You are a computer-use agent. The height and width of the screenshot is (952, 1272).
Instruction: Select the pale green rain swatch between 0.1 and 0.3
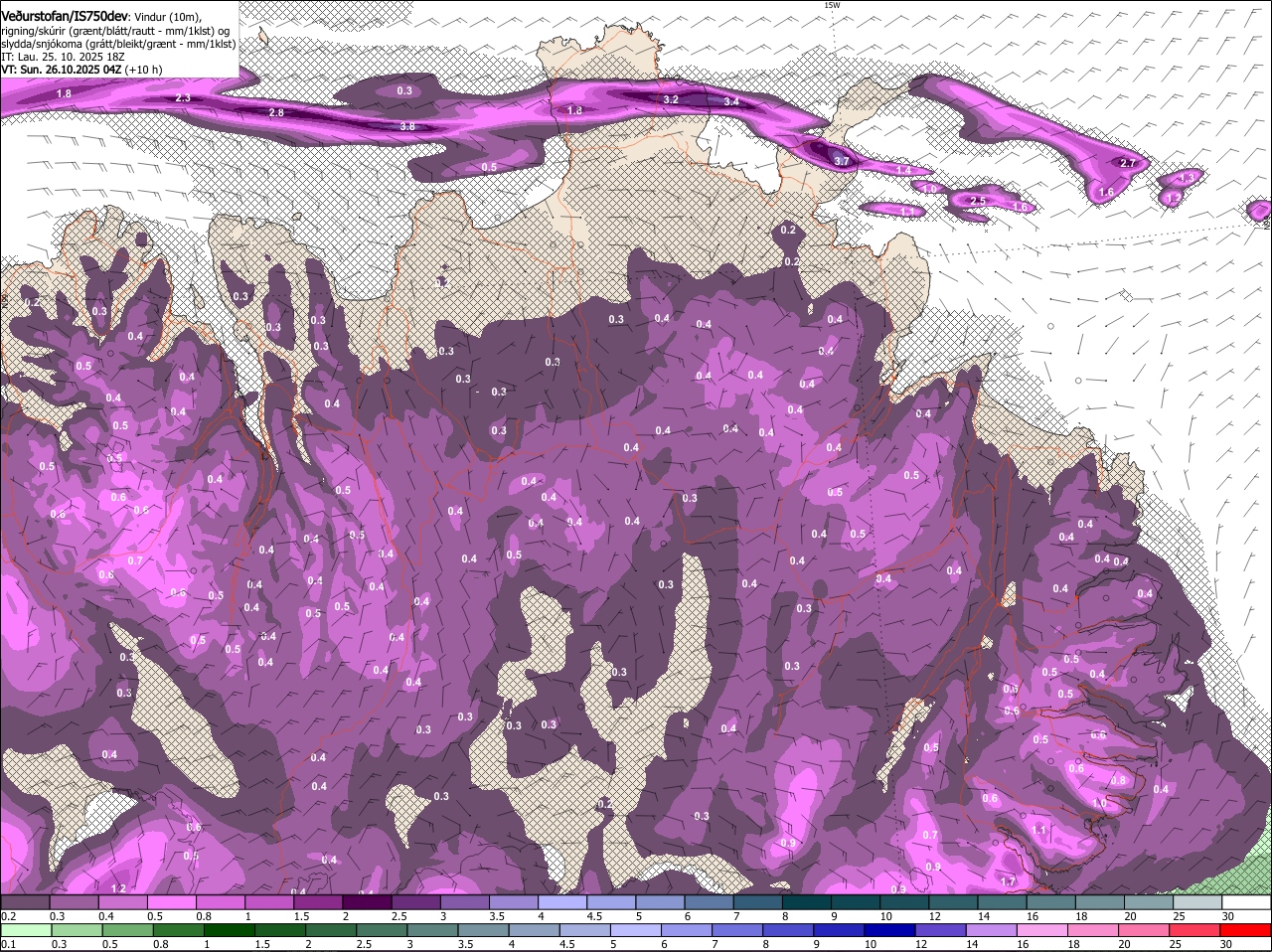[26, 930]
